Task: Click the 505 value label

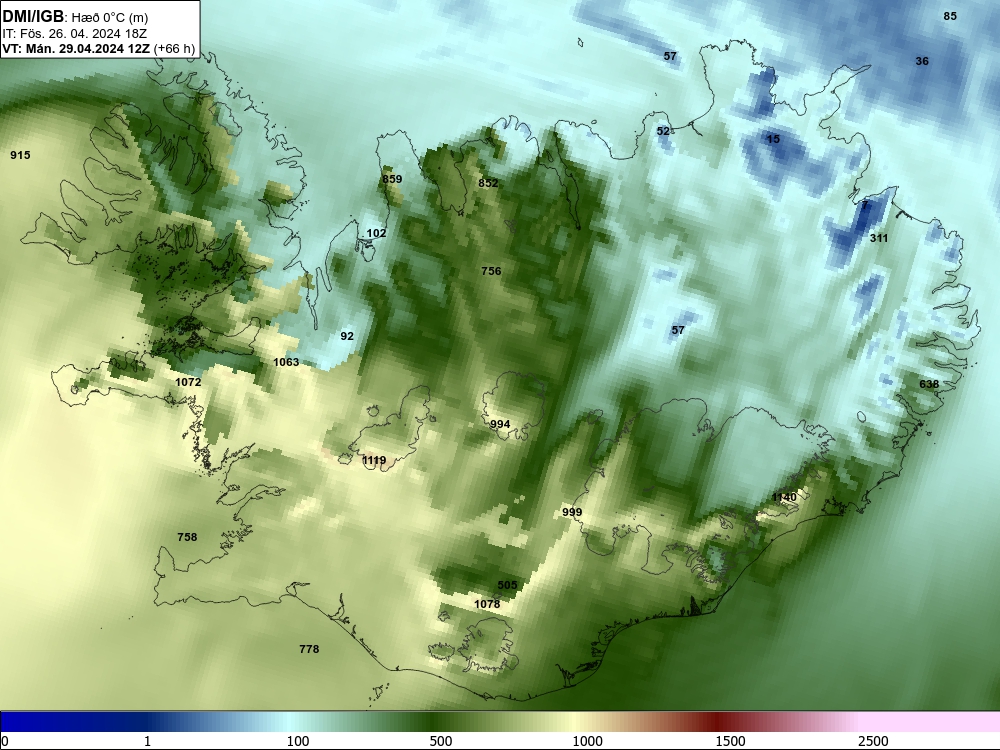Action: 507,585
